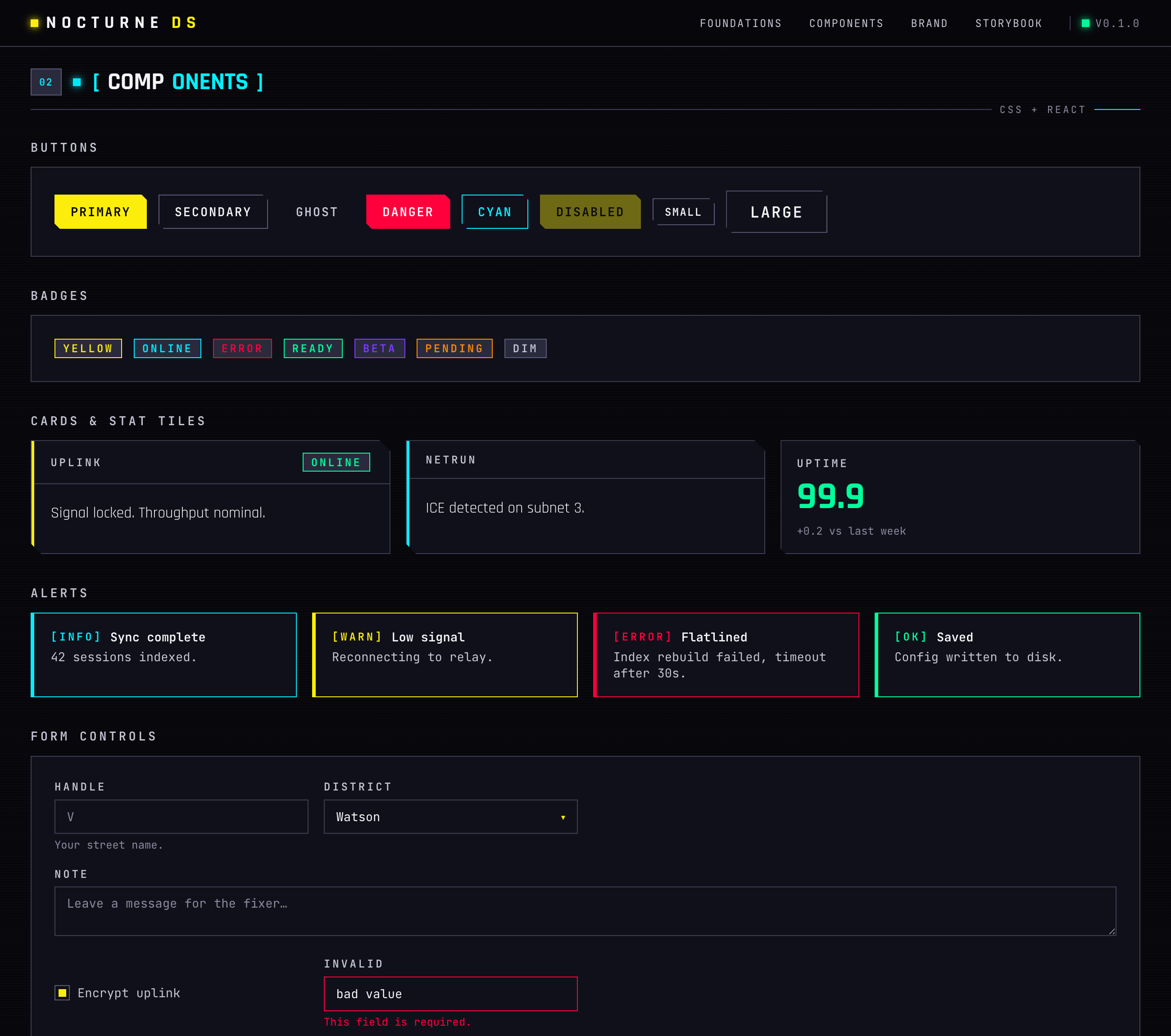This screenshot has height=1036, width=1171.
Task: Click '+0.2 vs last week' text
Action: pyautogui.click(x=851, y=531)
